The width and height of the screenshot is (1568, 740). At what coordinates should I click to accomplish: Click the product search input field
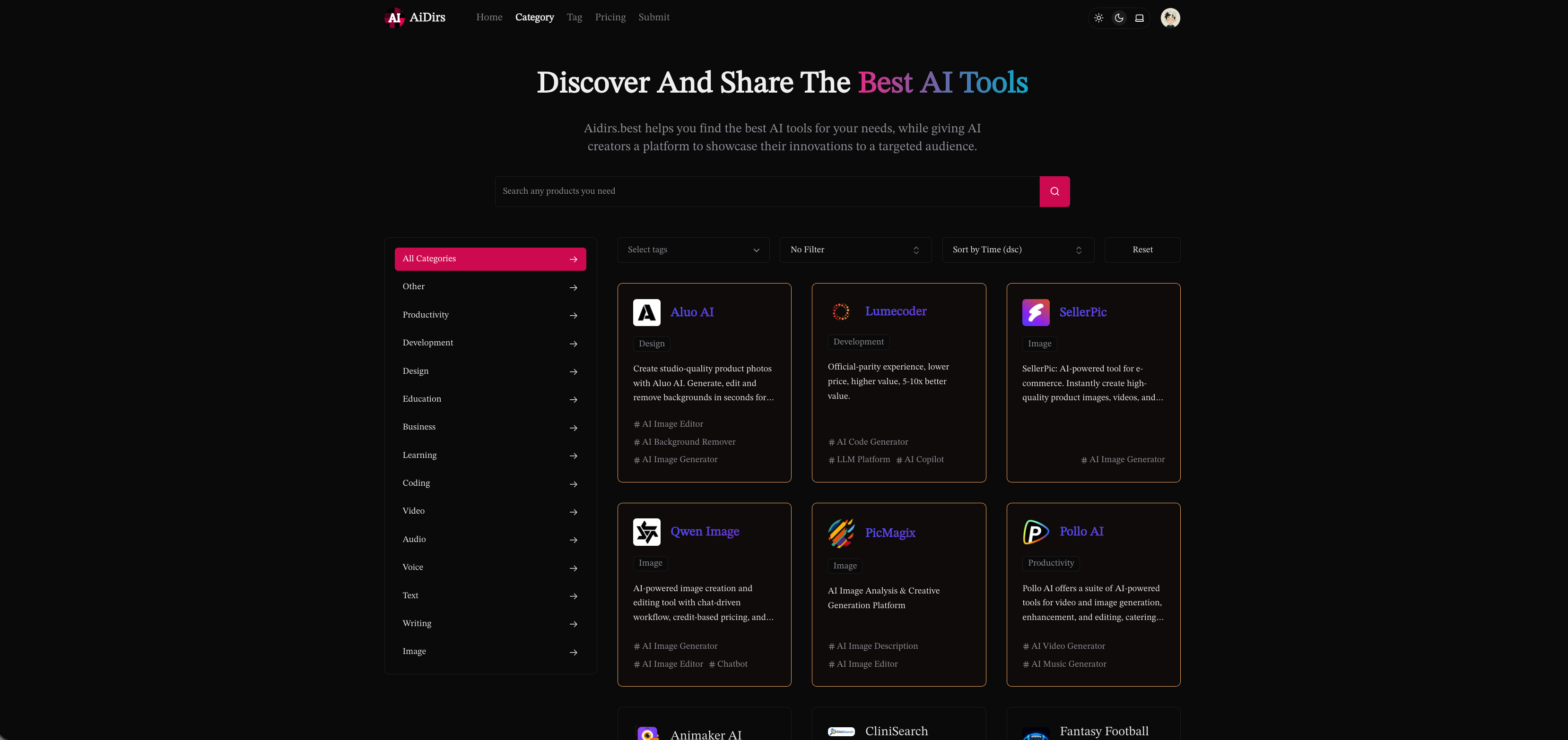[x=767, y=191]
